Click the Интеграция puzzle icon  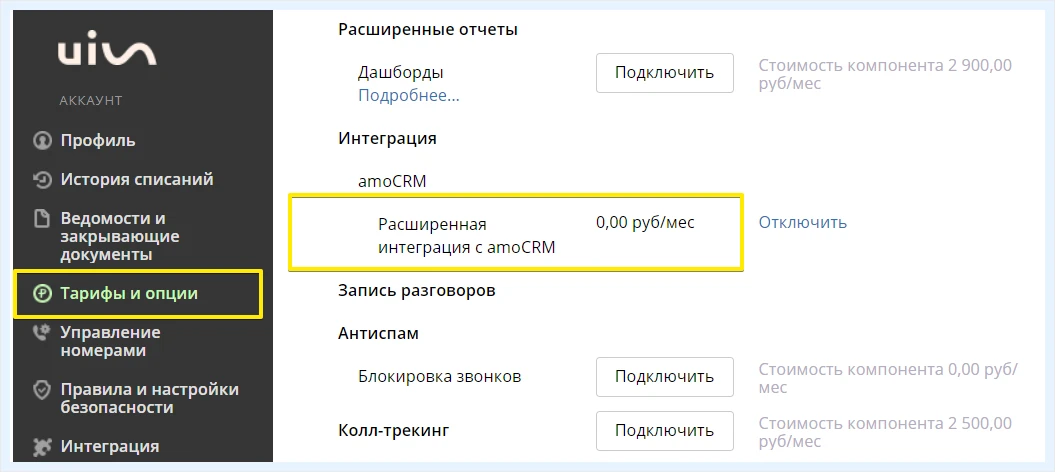42,446
